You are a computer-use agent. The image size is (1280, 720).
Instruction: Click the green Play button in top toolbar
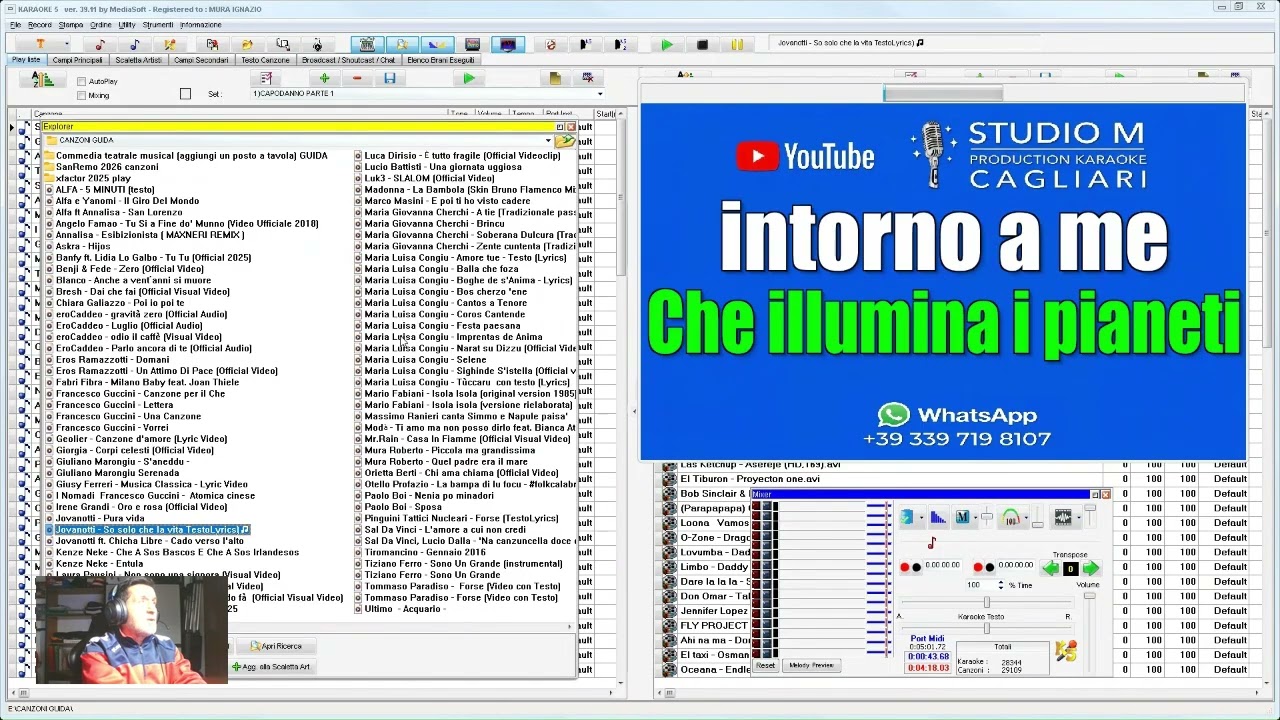pos(667,44)
